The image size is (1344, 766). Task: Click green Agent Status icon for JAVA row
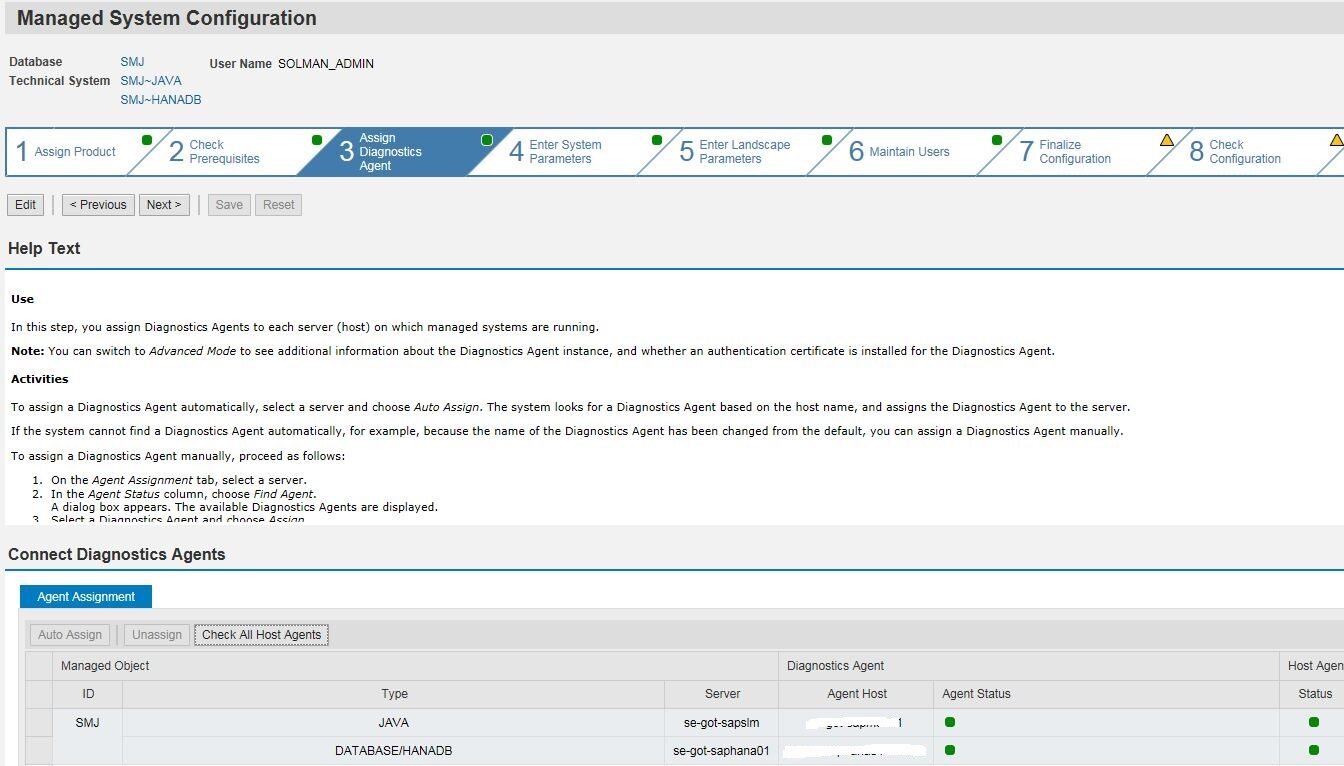pyautogui.click(x=950, y=722)
